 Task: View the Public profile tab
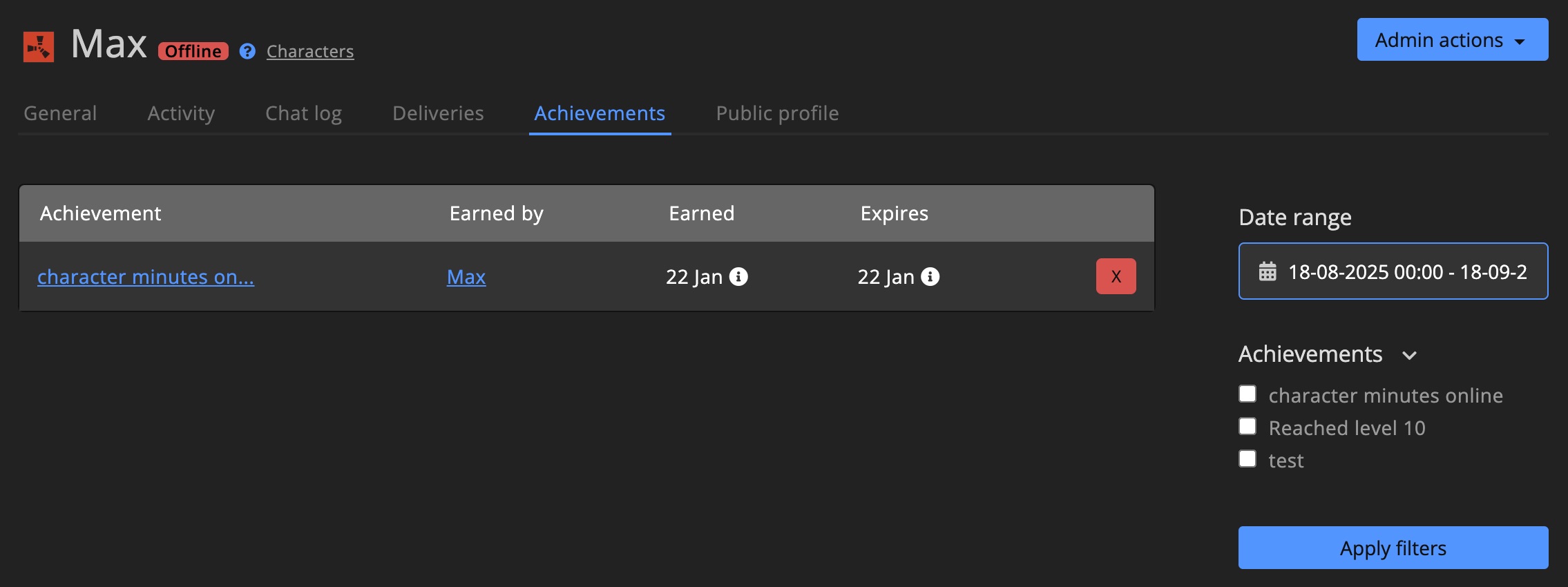point(777,113)
